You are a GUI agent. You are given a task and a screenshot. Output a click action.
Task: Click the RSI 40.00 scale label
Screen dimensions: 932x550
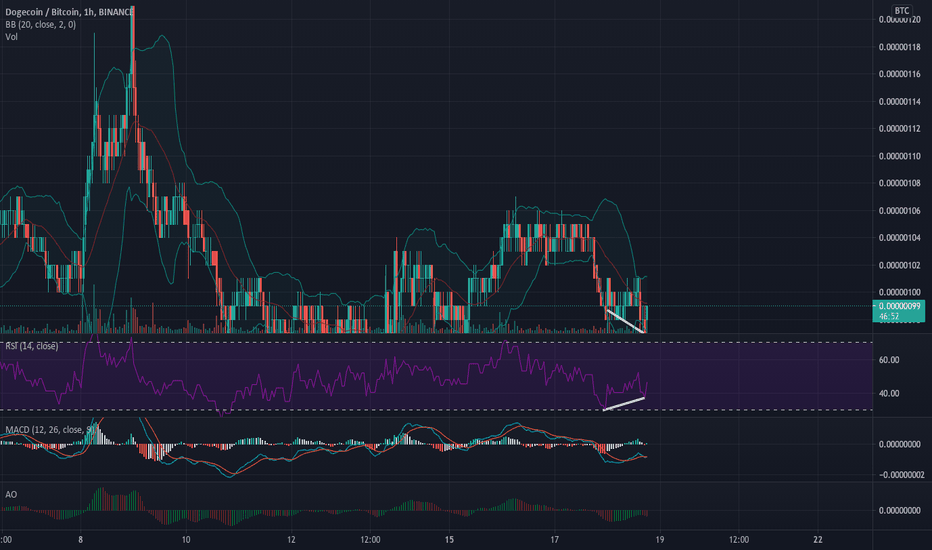coord(889,393)
